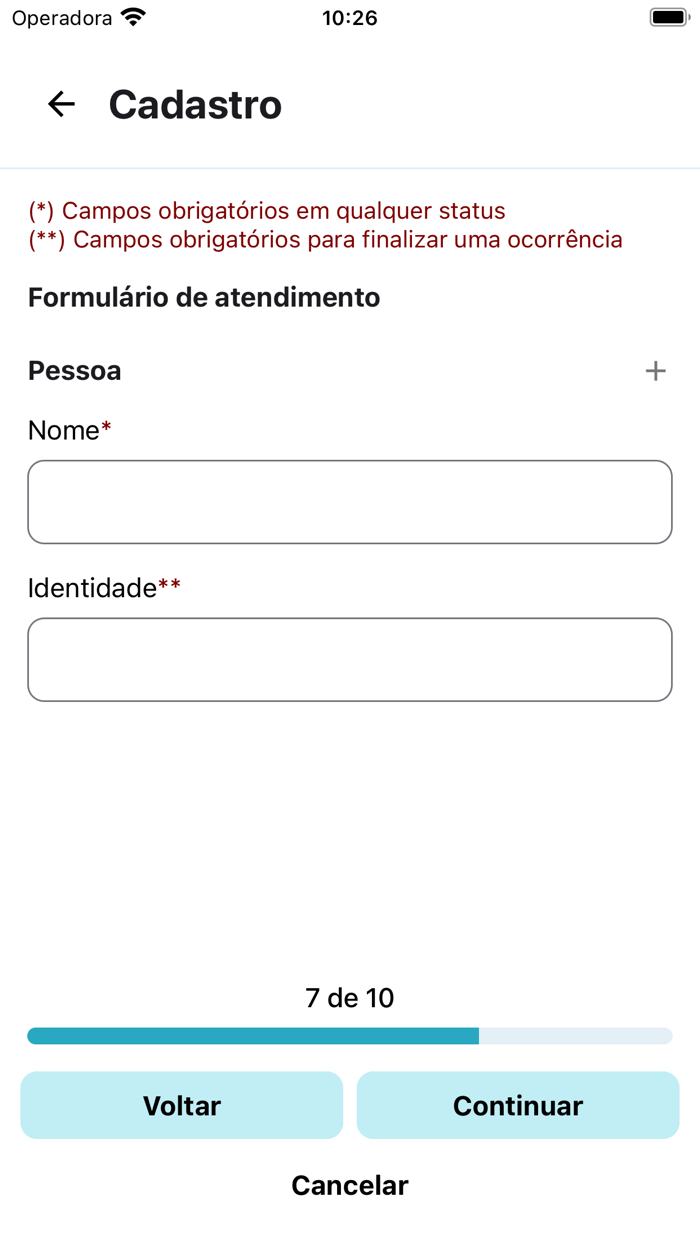This screenshot has height=1244, width=700.
Task: Tap the battery indicator icon
Action: click(x=666, y=15)
